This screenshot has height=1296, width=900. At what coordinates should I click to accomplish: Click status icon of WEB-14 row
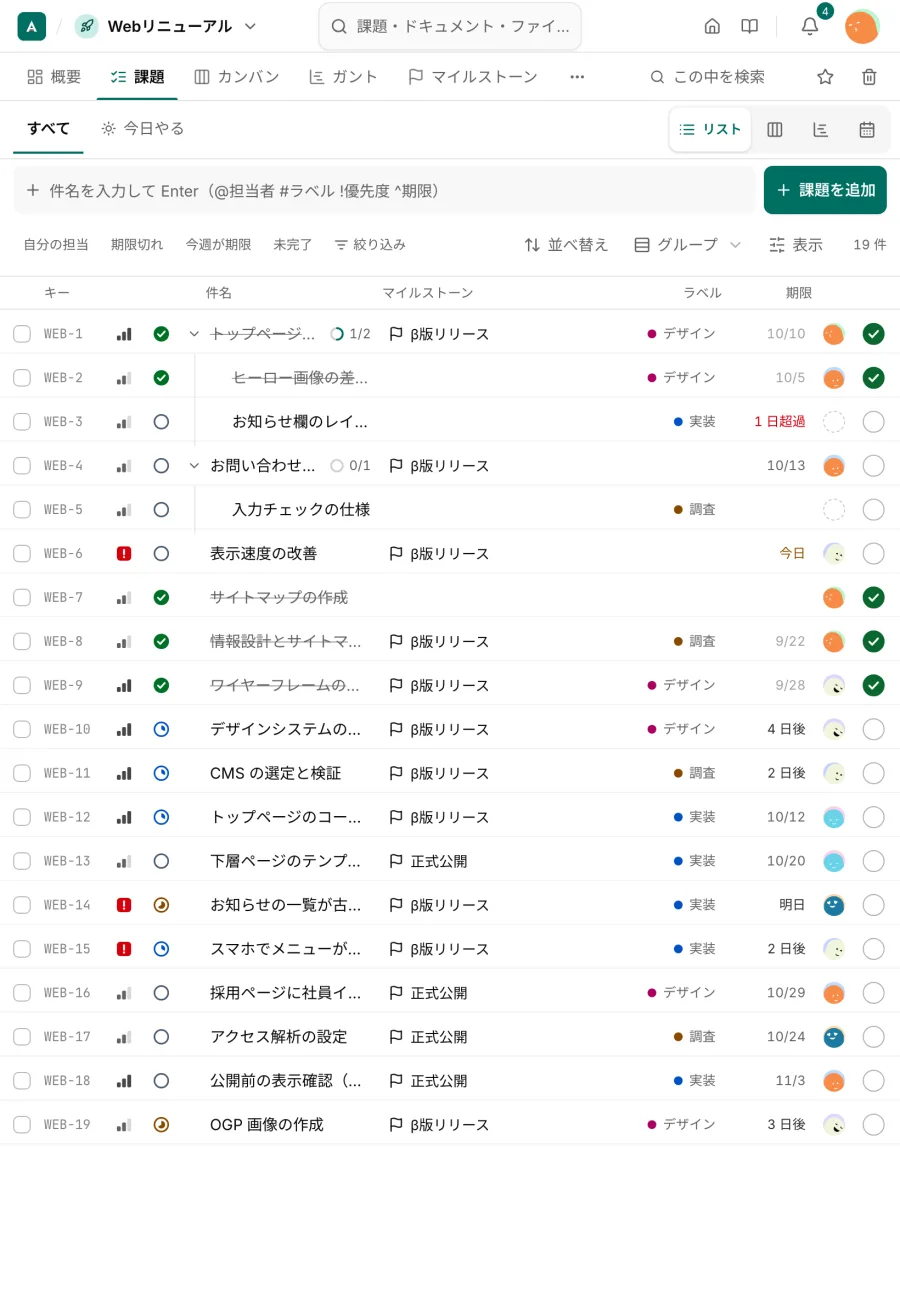(161, 905)
